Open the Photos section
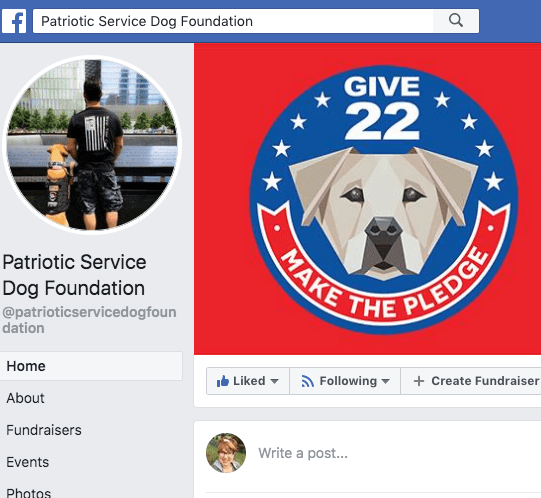541x498 pixels. click(29, 493)
